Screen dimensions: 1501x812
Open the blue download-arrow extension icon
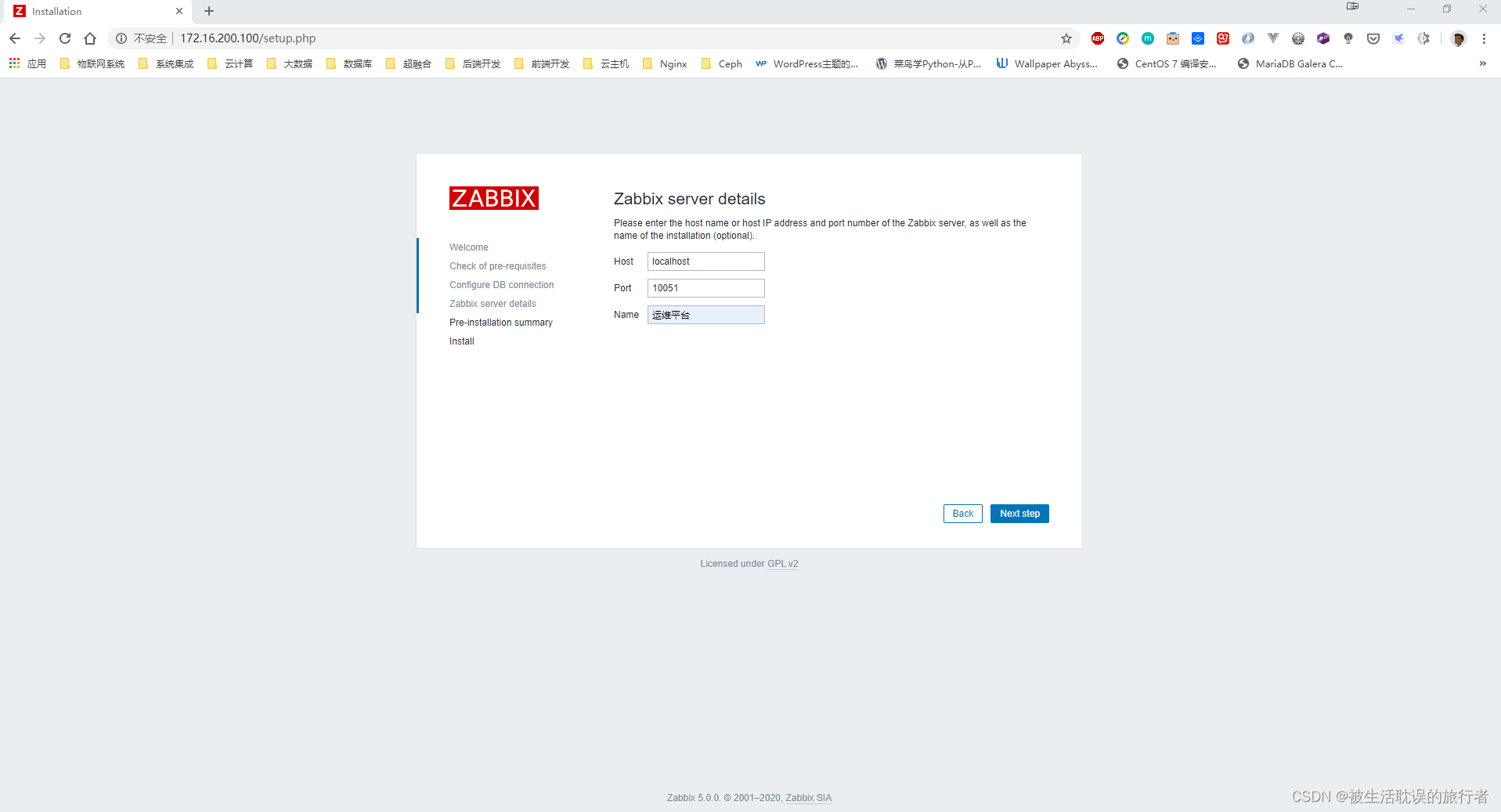(1198, 38)
